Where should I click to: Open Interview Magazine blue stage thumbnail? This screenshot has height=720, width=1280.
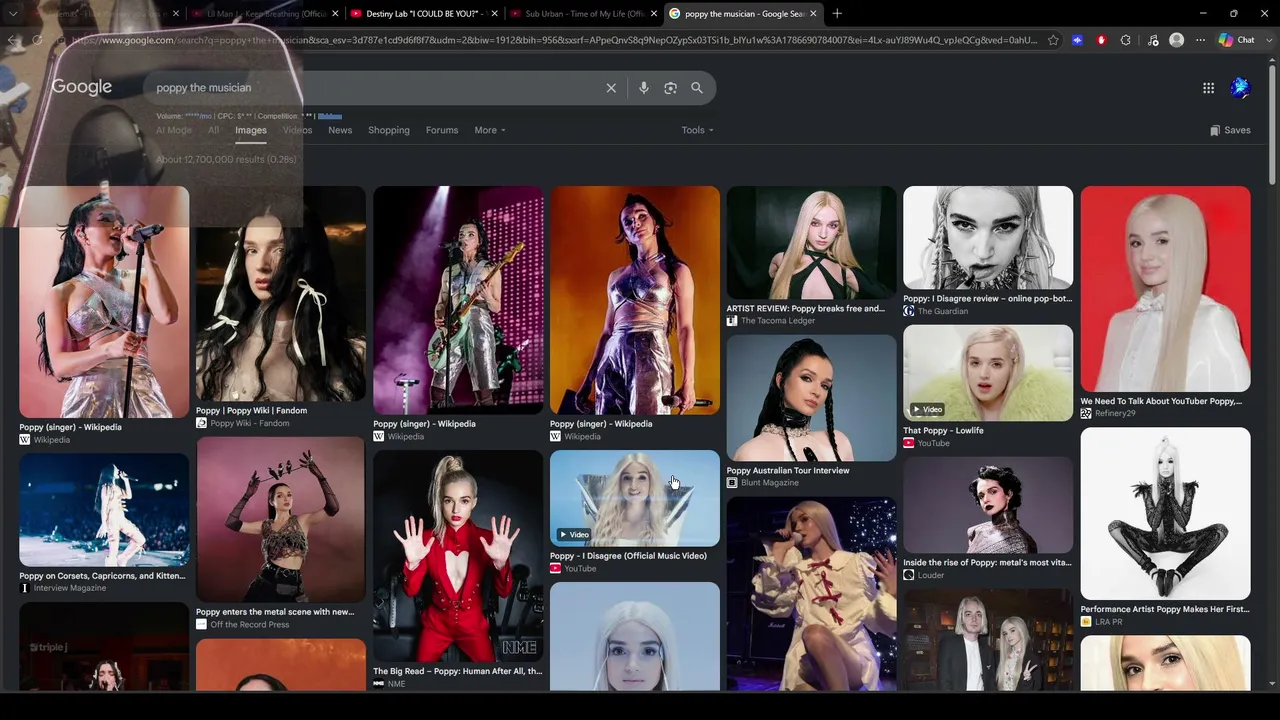tap(104, 510)
